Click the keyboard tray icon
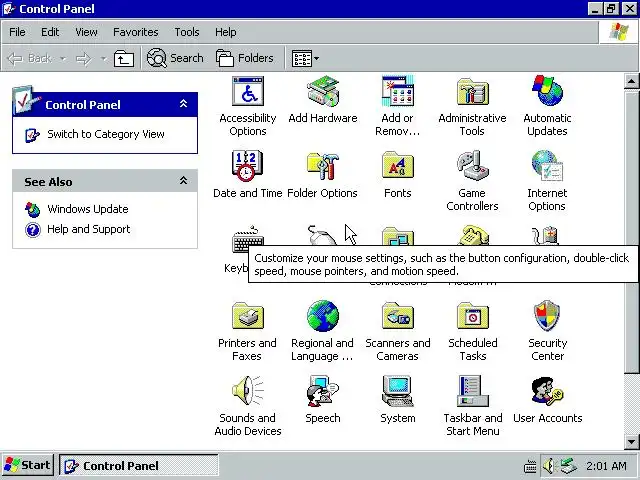The image size is (640, 480). [530, 466]
